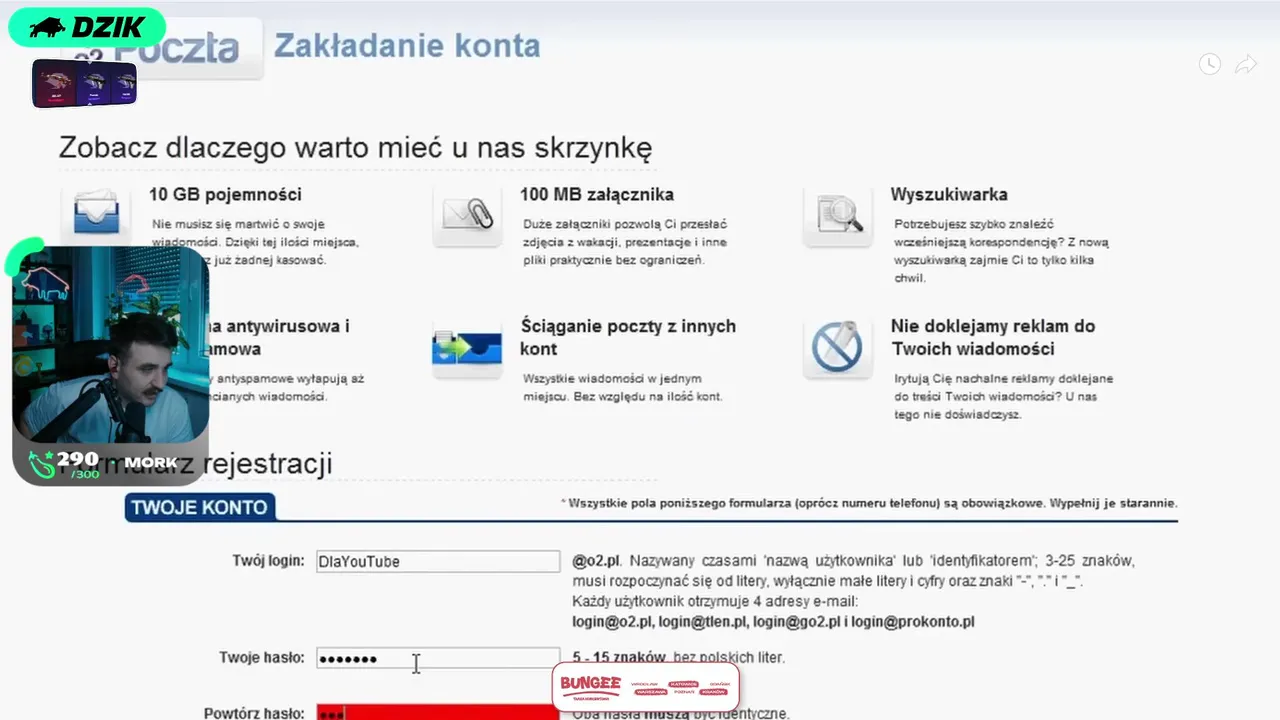This screenshot has width=1280, height=720.
Task: Click the Twoje hasło password field
Action: (438, 658)
